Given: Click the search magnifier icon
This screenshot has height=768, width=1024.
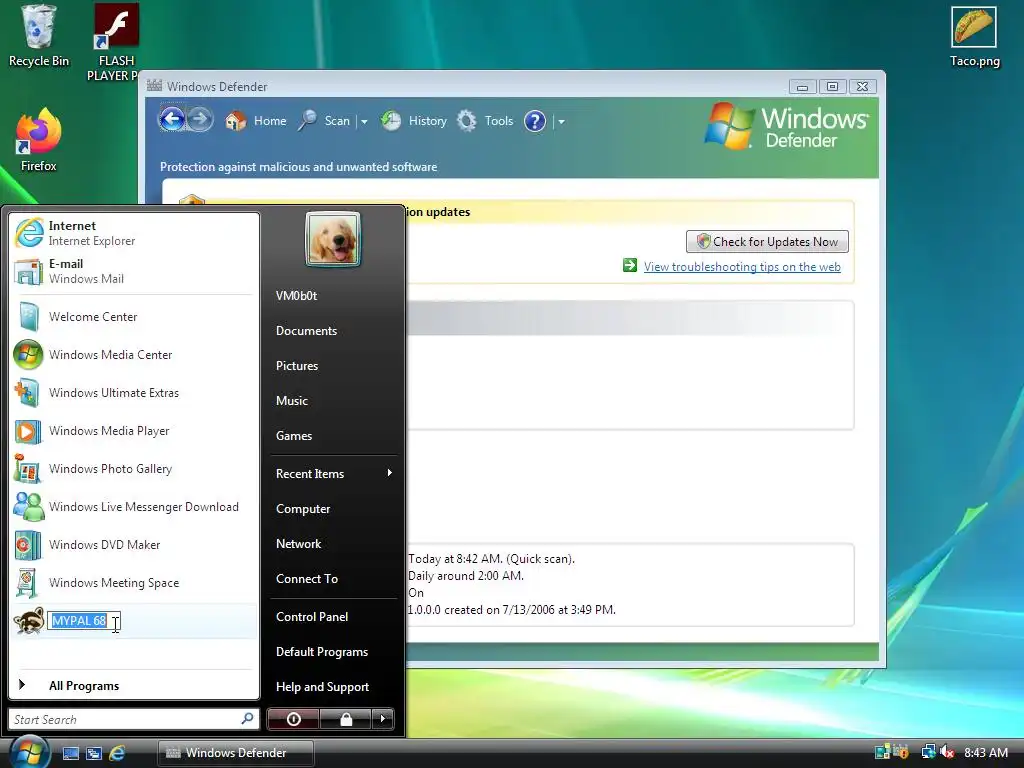Looking at the screenshot, I should pos(248,718).
